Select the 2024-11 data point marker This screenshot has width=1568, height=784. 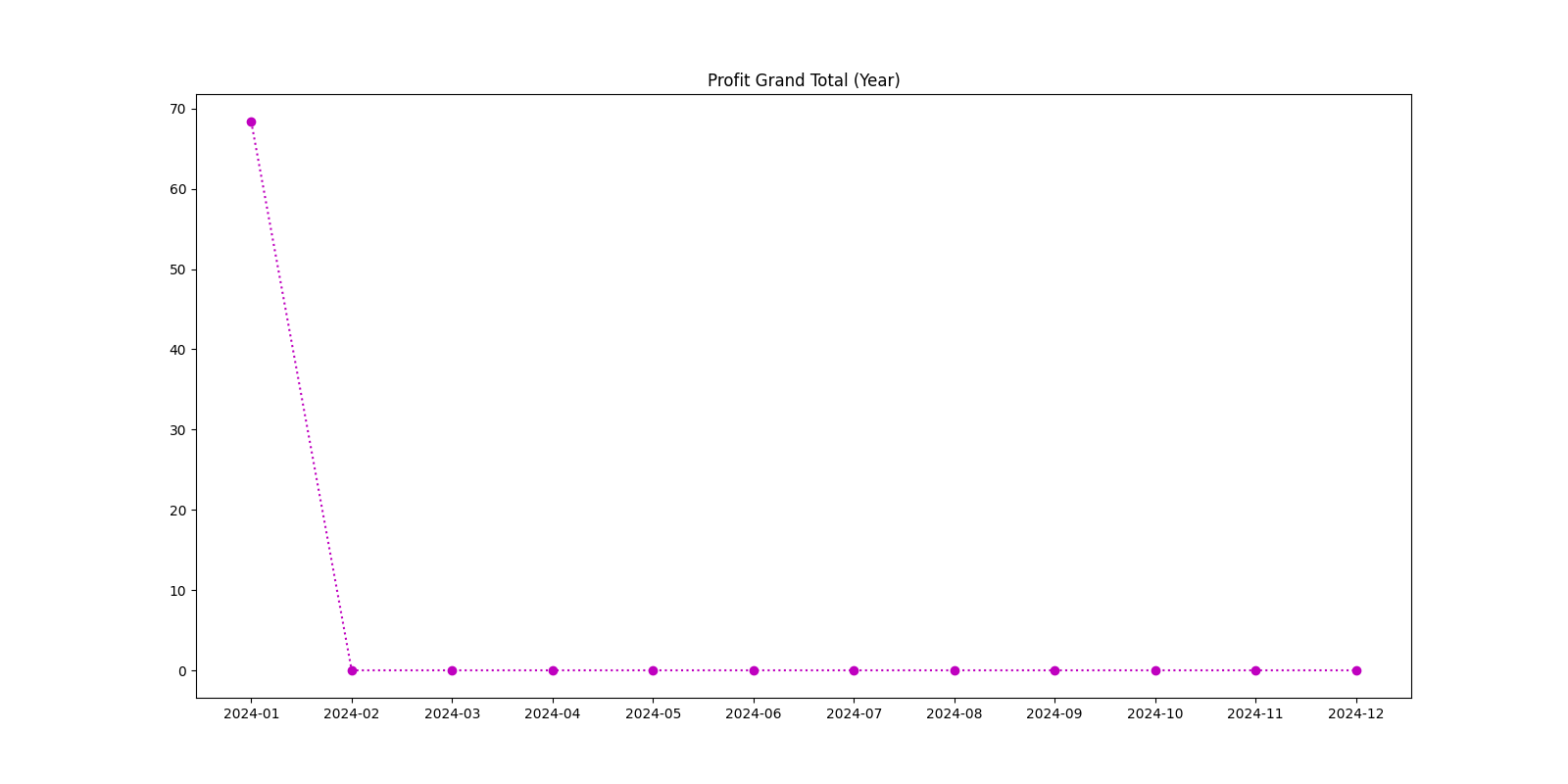click(x=1255, y=670)
